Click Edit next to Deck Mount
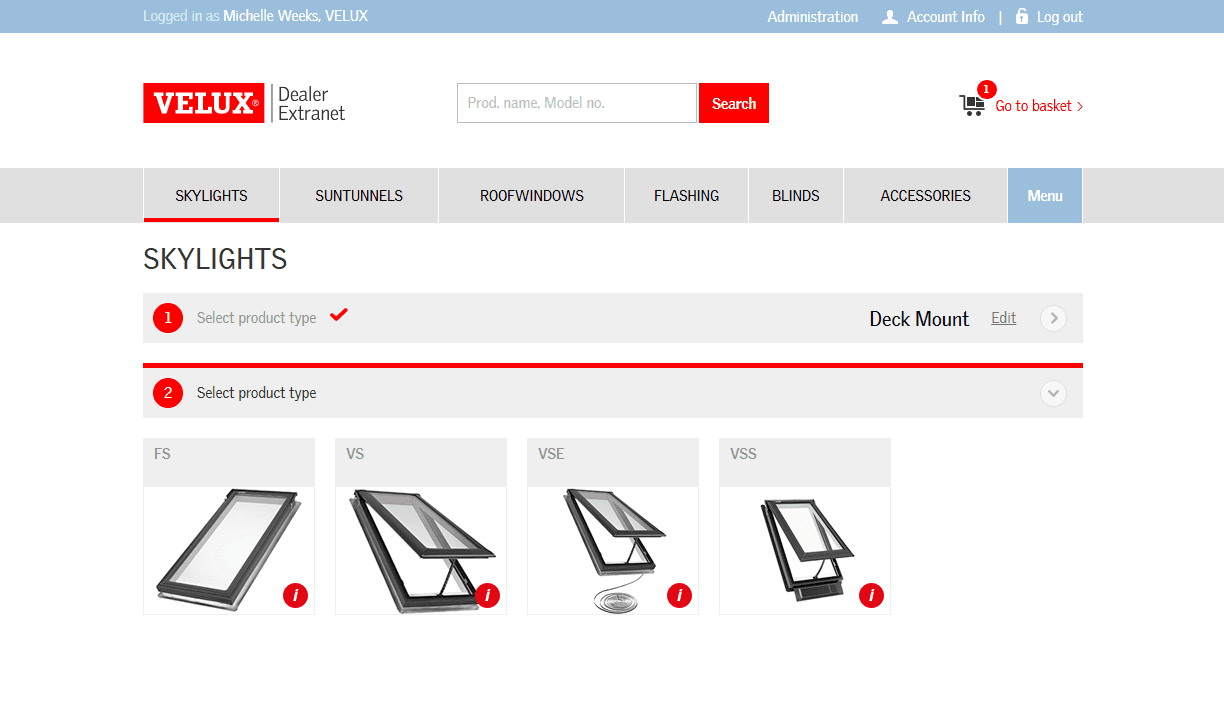 pos(1004,318)
